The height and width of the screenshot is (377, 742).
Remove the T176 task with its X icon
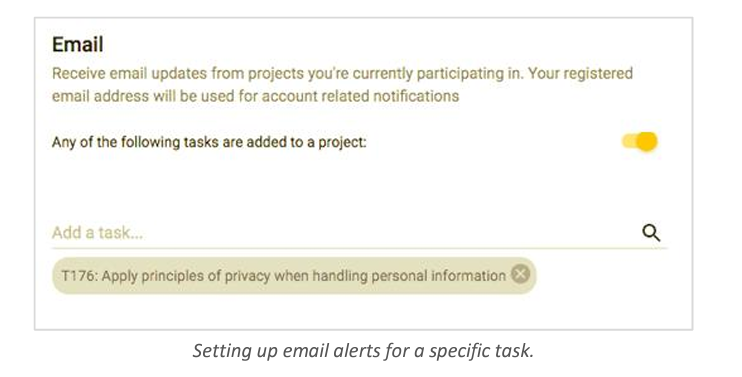click(x=520, y=274)
